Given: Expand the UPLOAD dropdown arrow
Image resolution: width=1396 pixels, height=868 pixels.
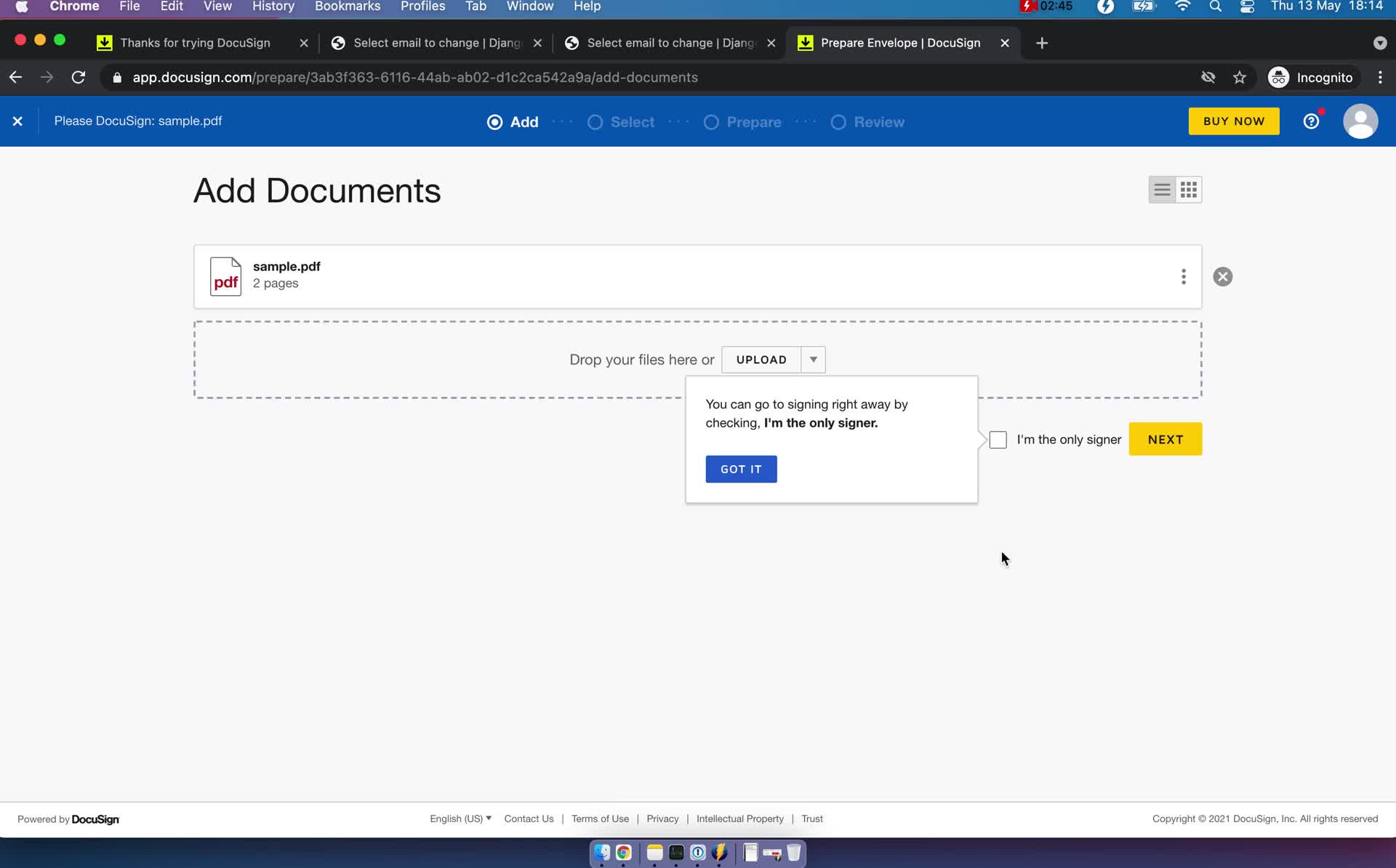Looking at the screenshot, I should coord(813,360).
